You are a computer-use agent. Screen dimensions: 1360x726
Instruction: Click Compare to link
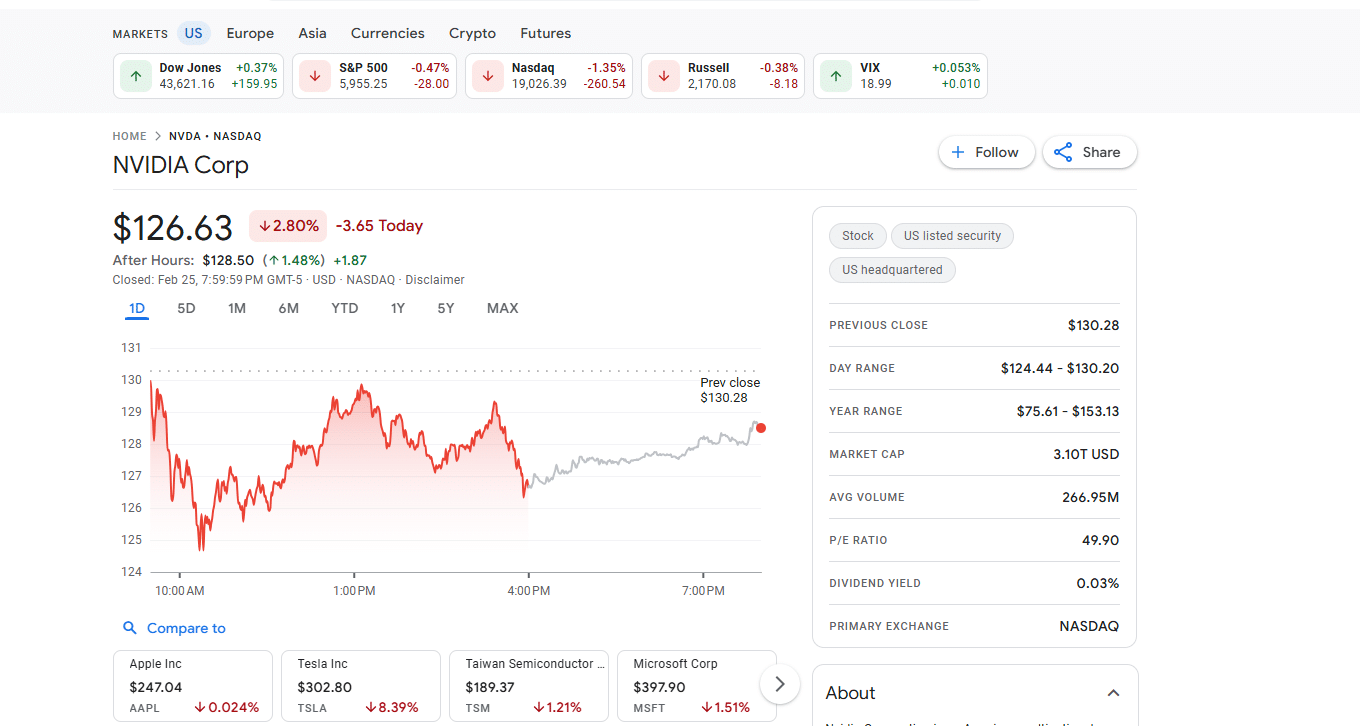186,628
